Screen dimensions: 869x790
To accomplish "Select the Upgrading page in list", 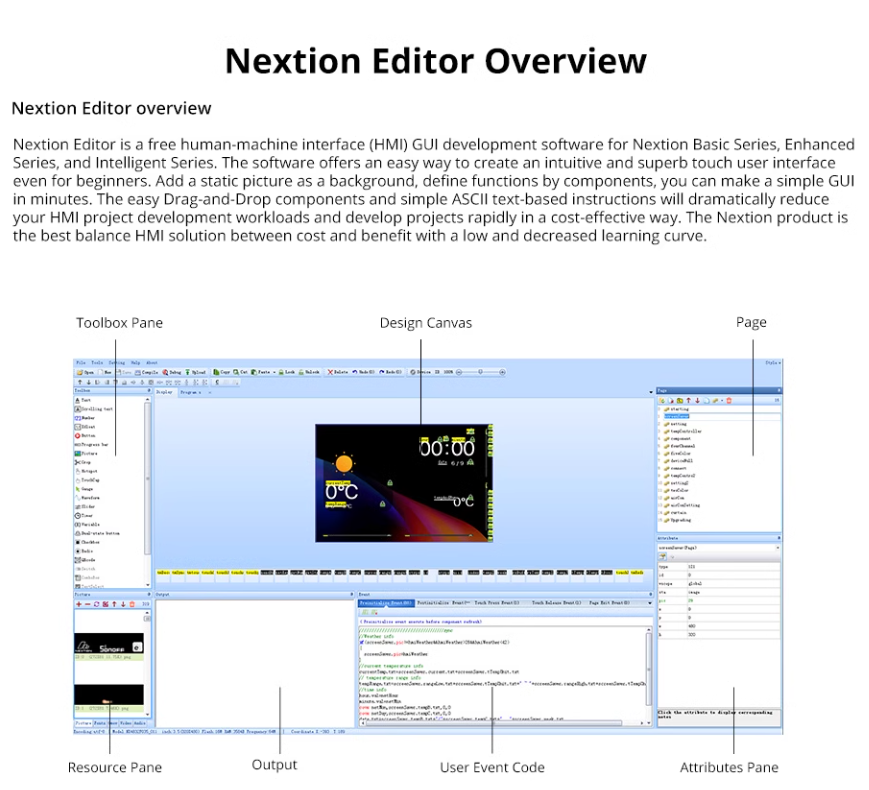I will coord(680,520).
